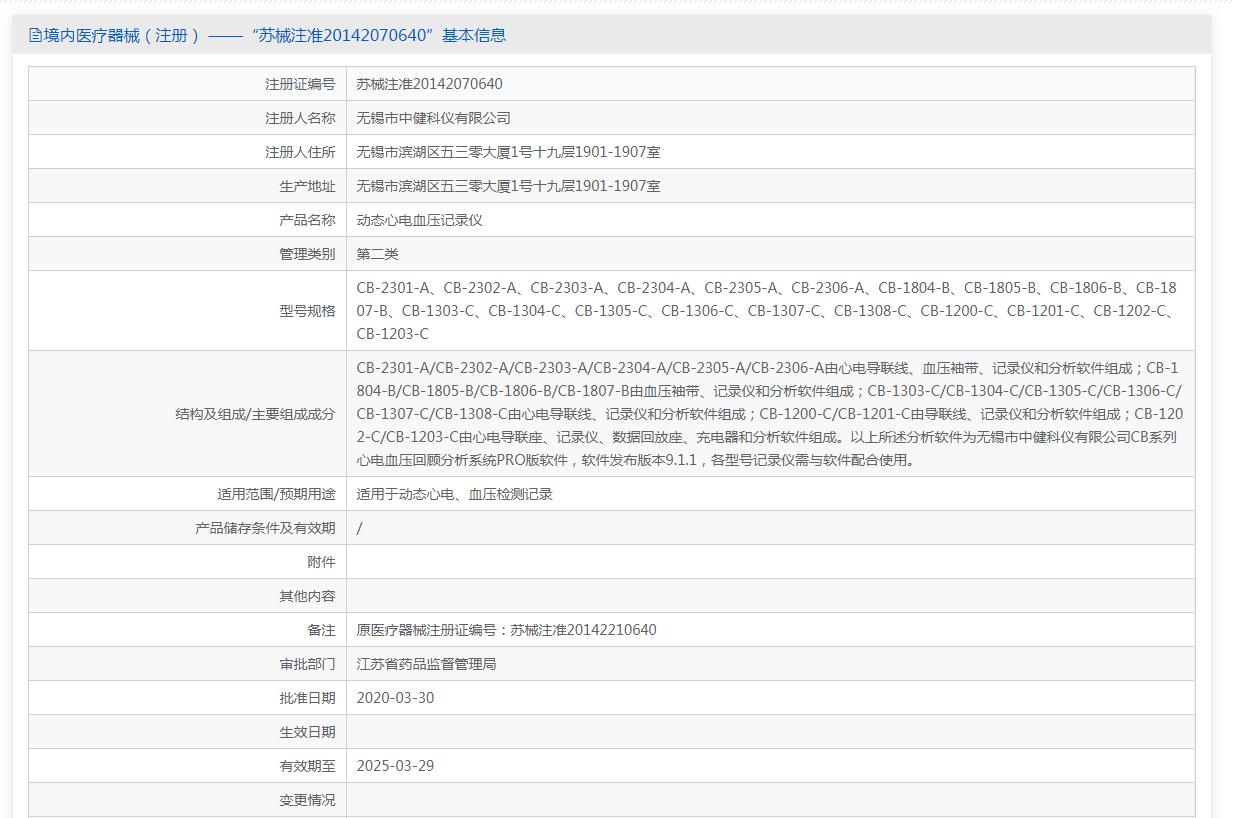This screenshot has width=1234, height=818.
Task: Click the 注册人住所 address value cell
Action: (508, 152)
